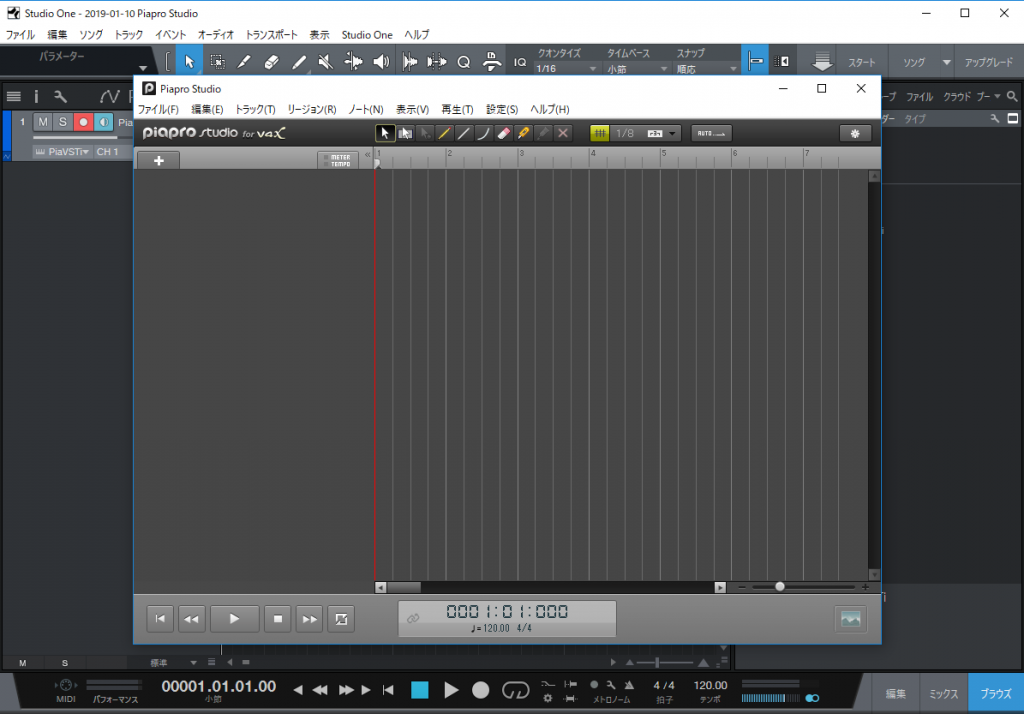Open the Piapro Studio settings gear icon

click(855, 132)
